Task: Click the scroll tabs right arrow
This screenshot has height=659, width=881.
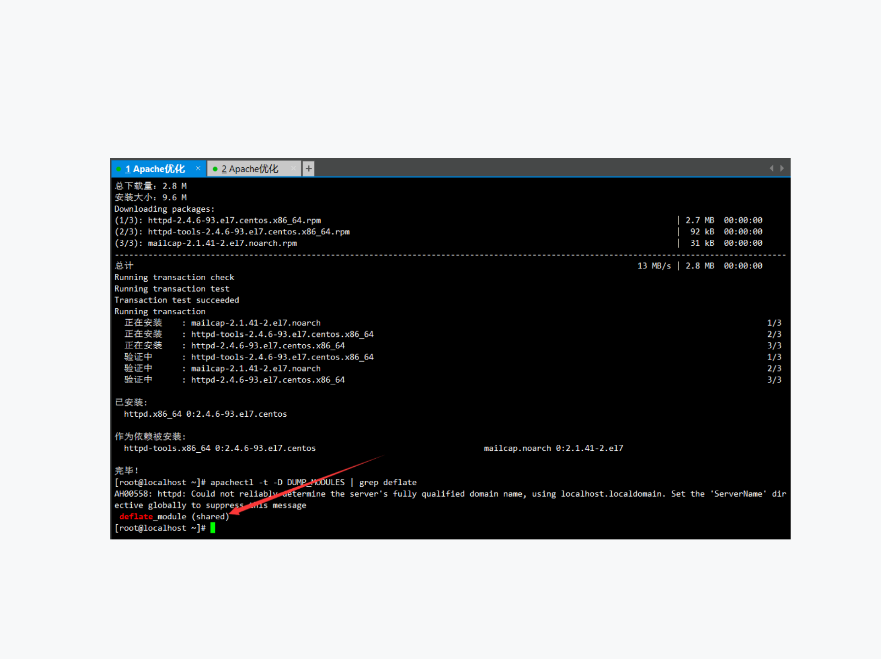Action: [x=782, y=168]
